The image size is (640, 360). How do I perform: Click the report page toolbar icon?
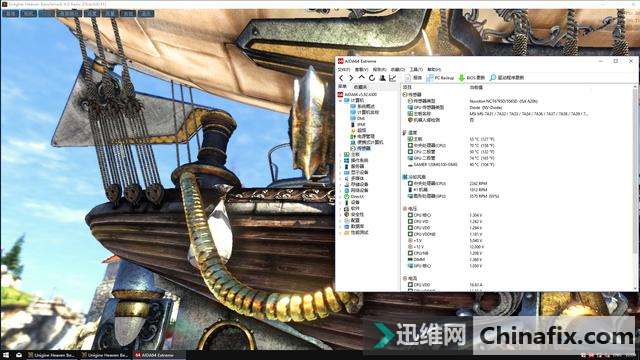click(413, 78)
